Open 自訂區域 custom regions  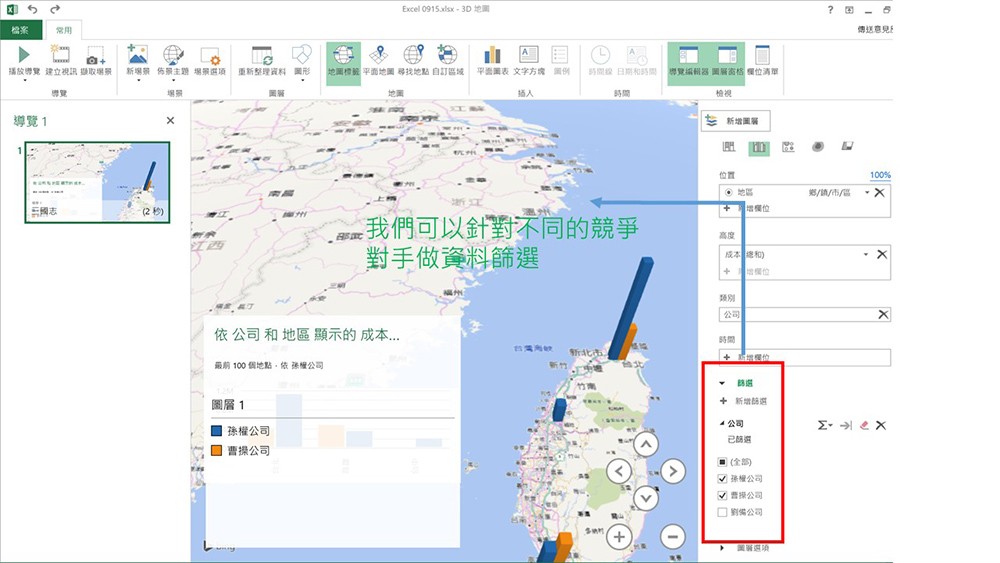coord(448,62)
